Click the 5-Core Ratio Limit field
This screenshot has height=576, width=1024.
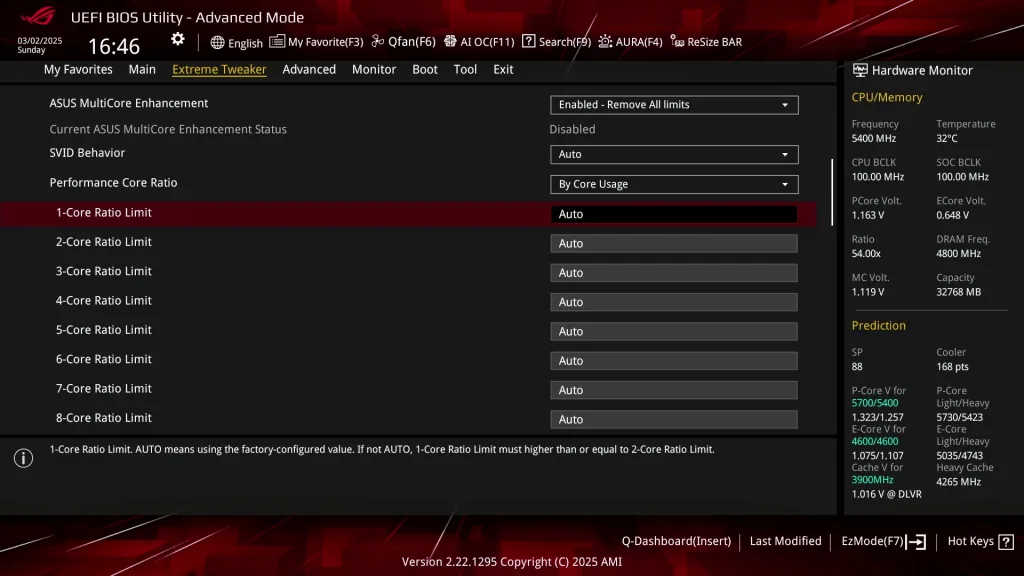coord(674,332)
